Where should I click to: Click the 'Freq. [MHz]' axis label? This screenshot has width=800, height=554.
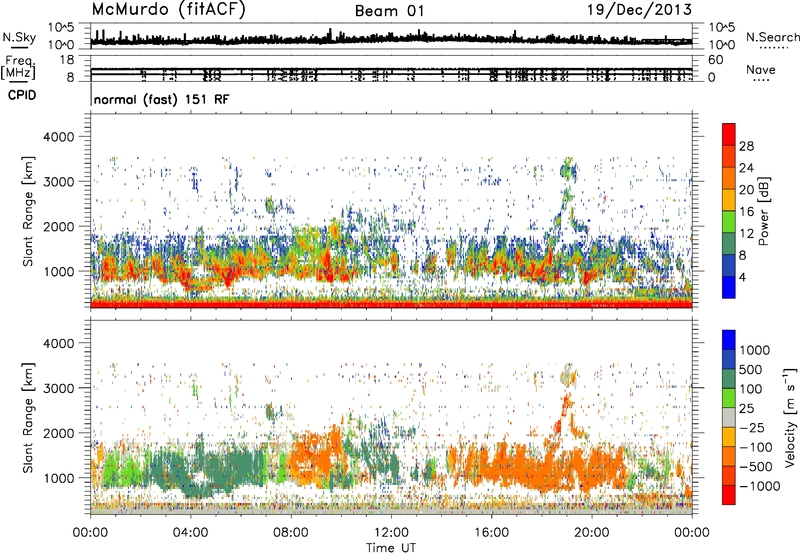click(18, 68)
